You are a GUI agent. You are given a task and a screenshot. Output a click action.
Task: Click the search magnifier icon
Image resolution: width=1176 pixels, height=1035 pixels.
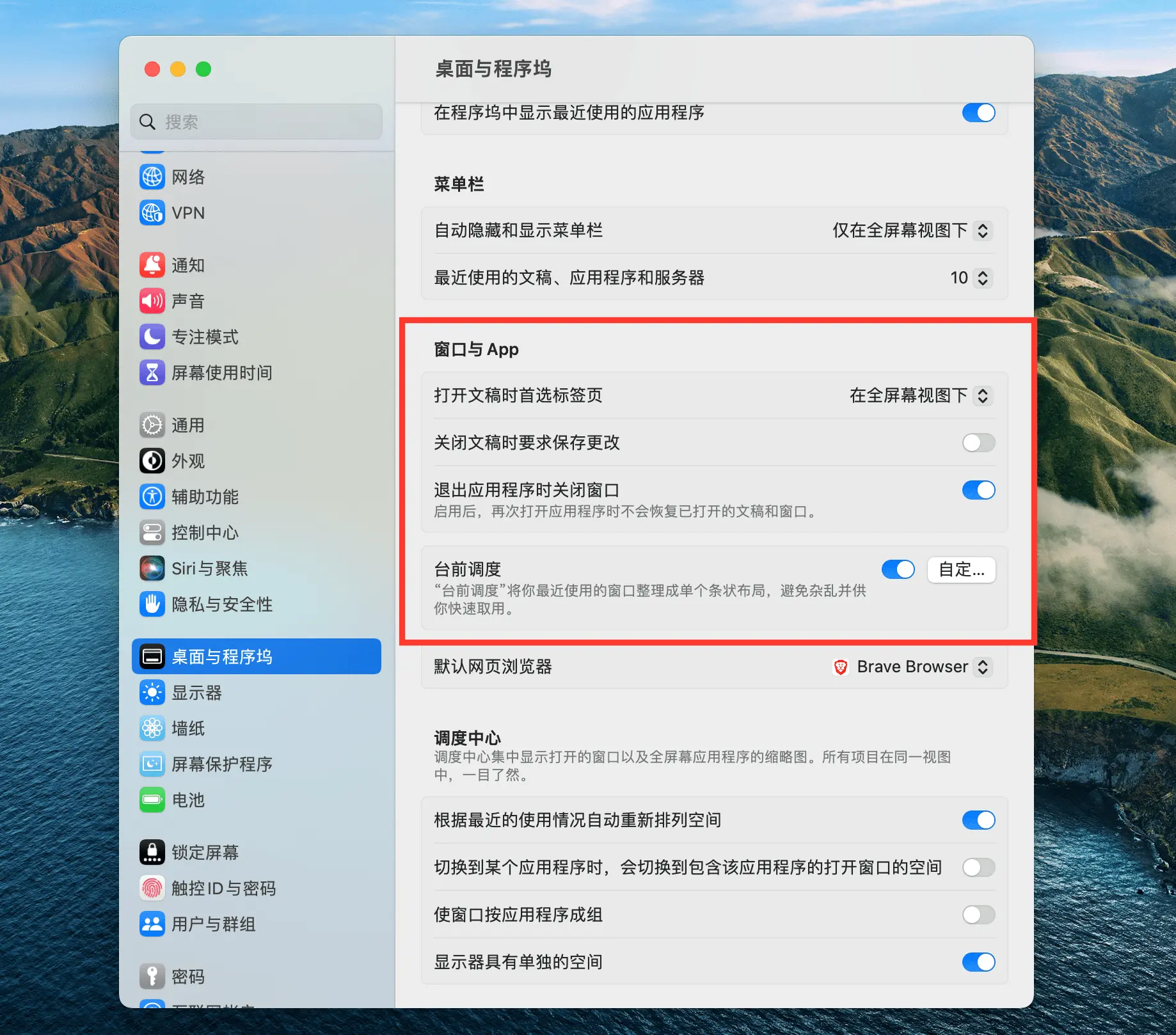point(148,122)
